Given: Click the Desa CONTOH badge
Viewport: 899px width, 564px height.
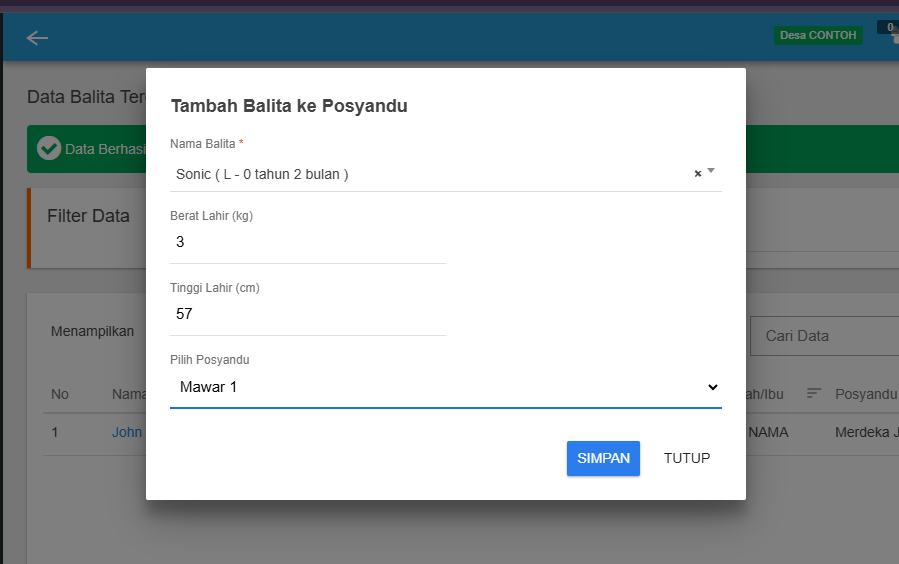Looking at the screenshot, I should click(818, 35).
